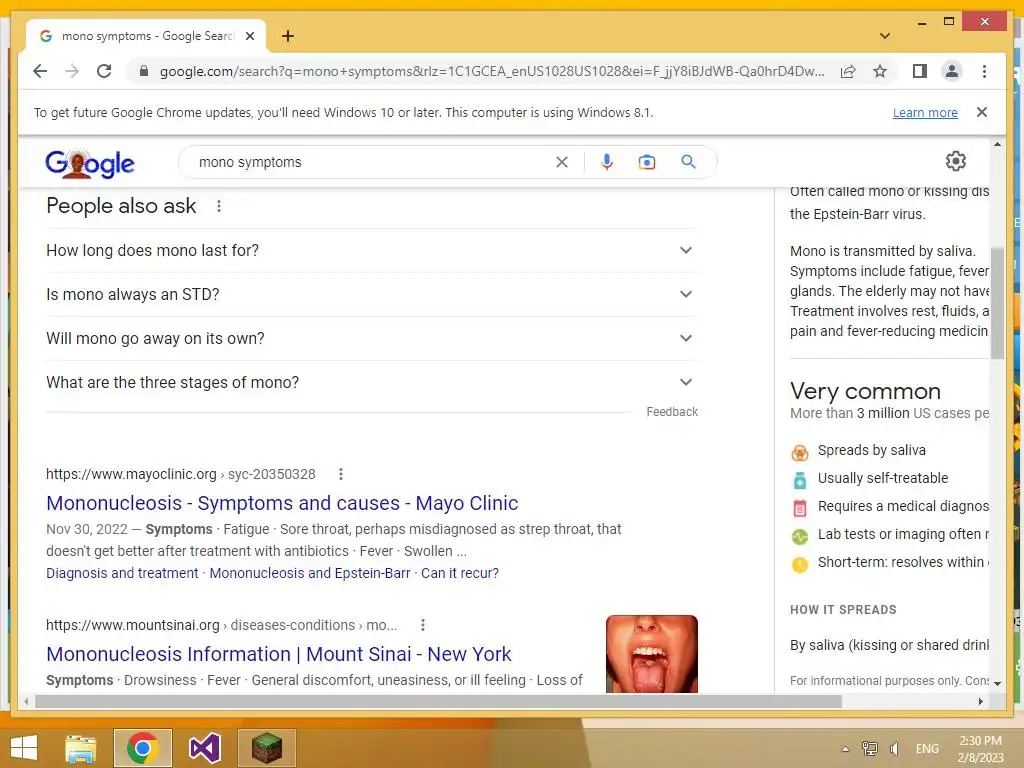
Task: Open Mononucleosis and Epstein-Barr sublink
Action: coord(310,573)
